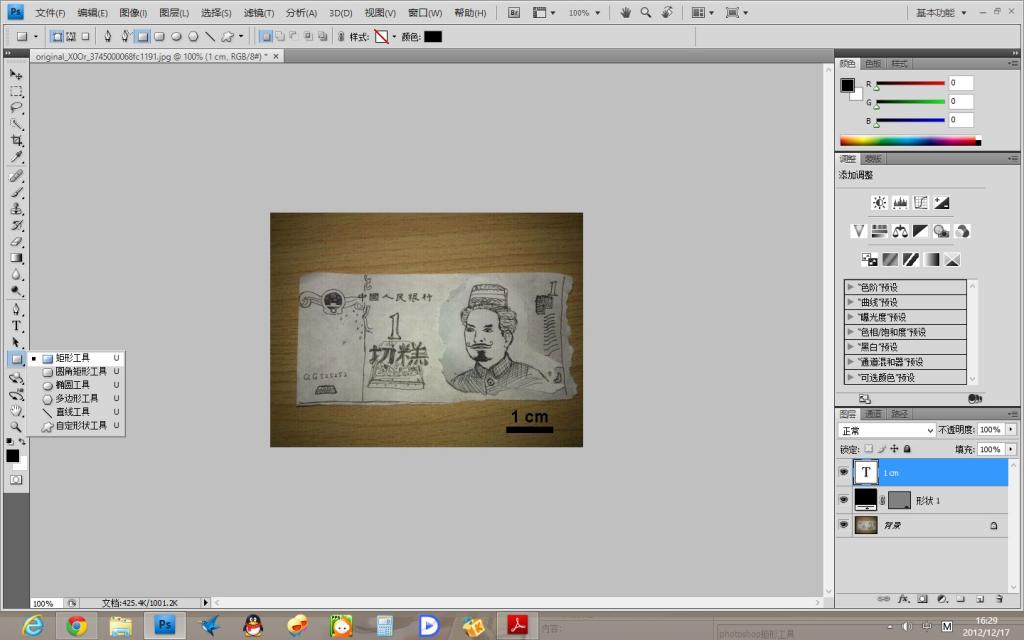Screen dimensions: 1024x640
Task: Delete layer with trash icon
Action: click(999, 598)
